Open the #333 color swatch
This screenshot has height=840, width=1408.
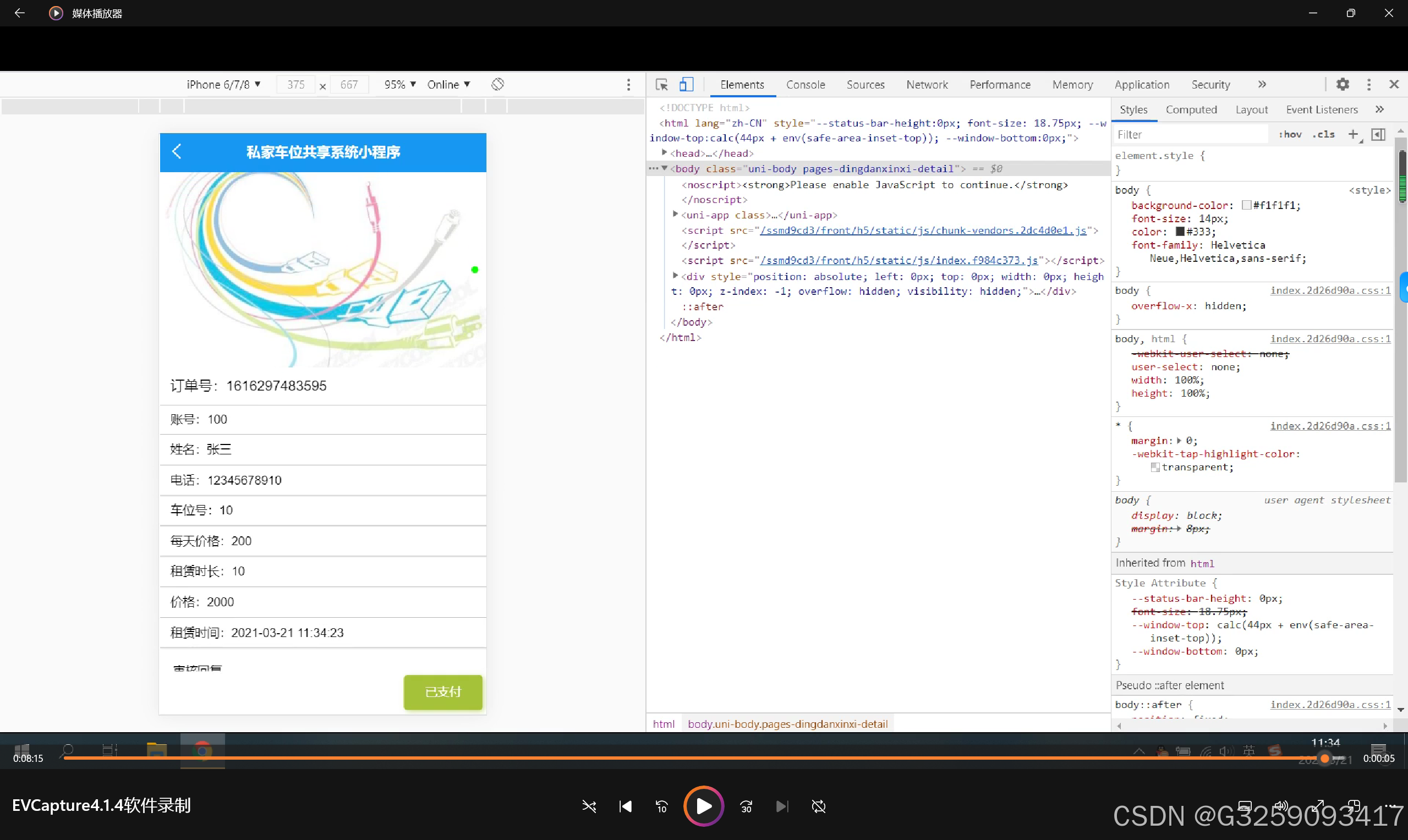tap(1180, 232)
